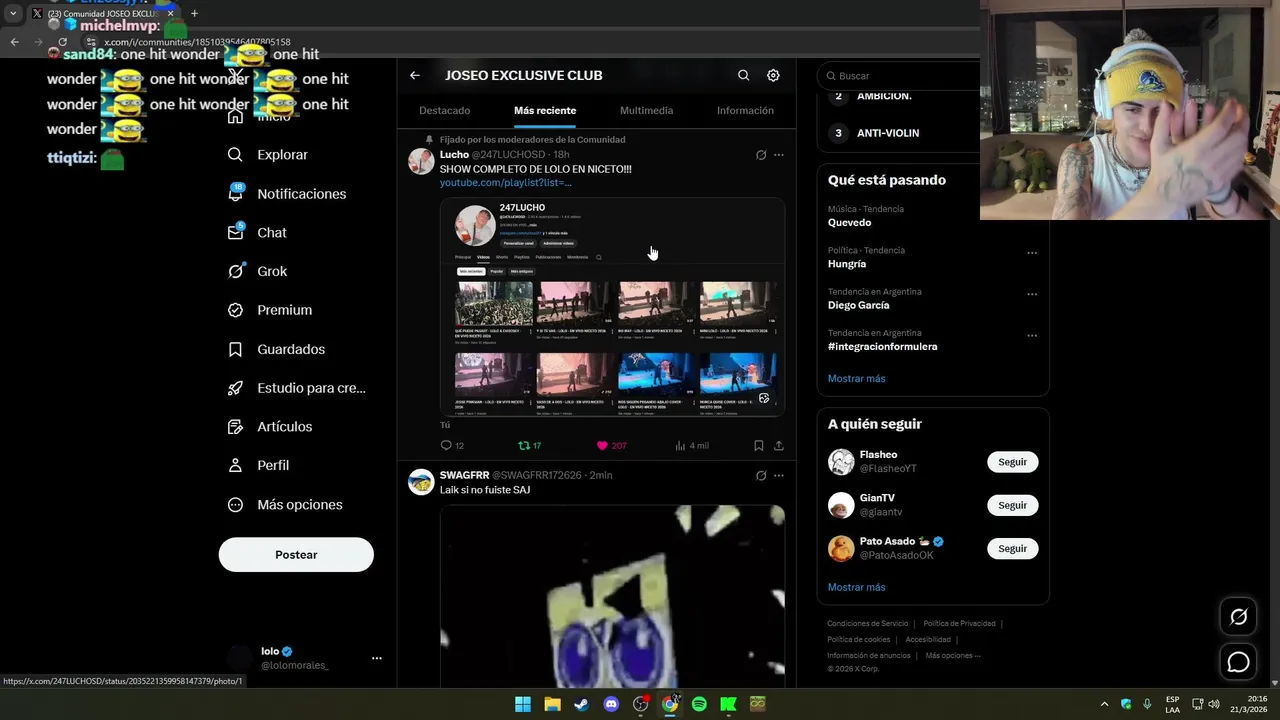Screen dimensions: 1280x720
Task: Open new browser tab
Action: click(x=194, y=13)
